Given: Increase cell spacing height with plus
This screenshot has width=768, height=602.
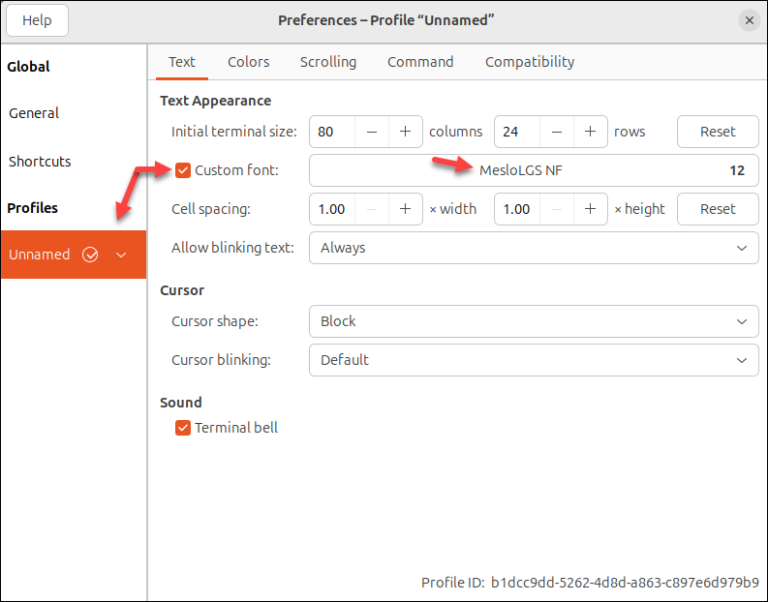Looking at the screenshot, I should [590, 209].
